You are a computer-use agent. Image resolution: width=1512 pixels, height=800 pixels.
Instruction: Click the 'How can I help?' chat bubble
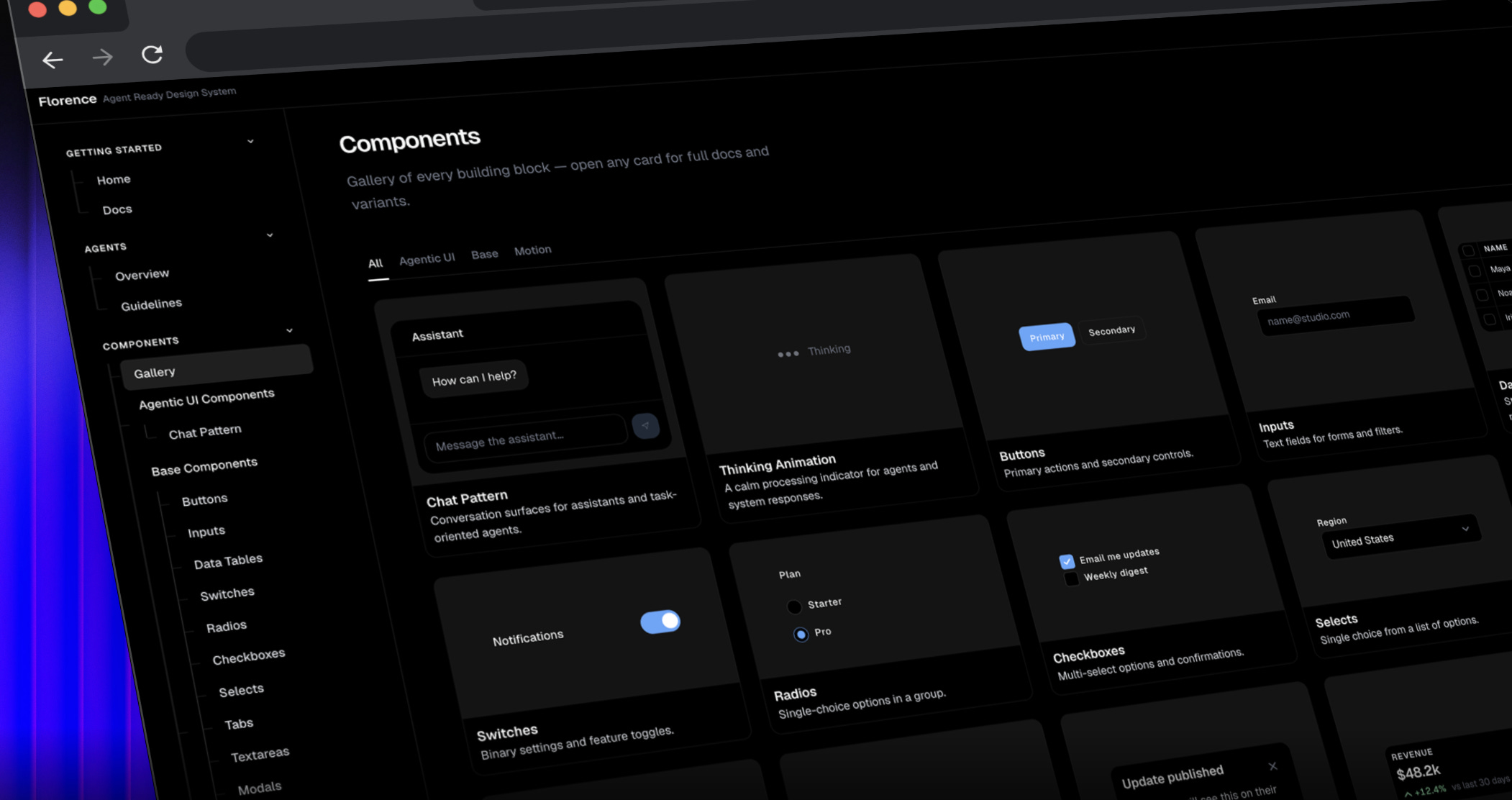[474, 378]
